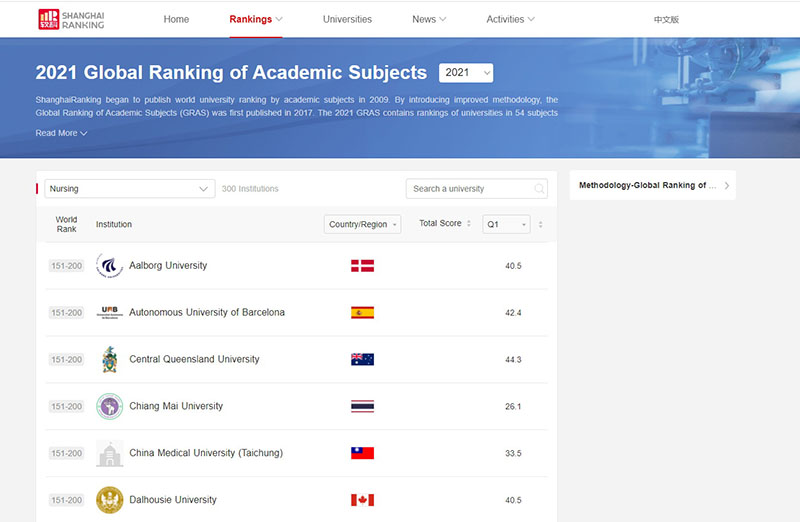Open the Nursing subject dropdown
The height and width of the screenshot is (522, 800).
[x=130, y=189]
